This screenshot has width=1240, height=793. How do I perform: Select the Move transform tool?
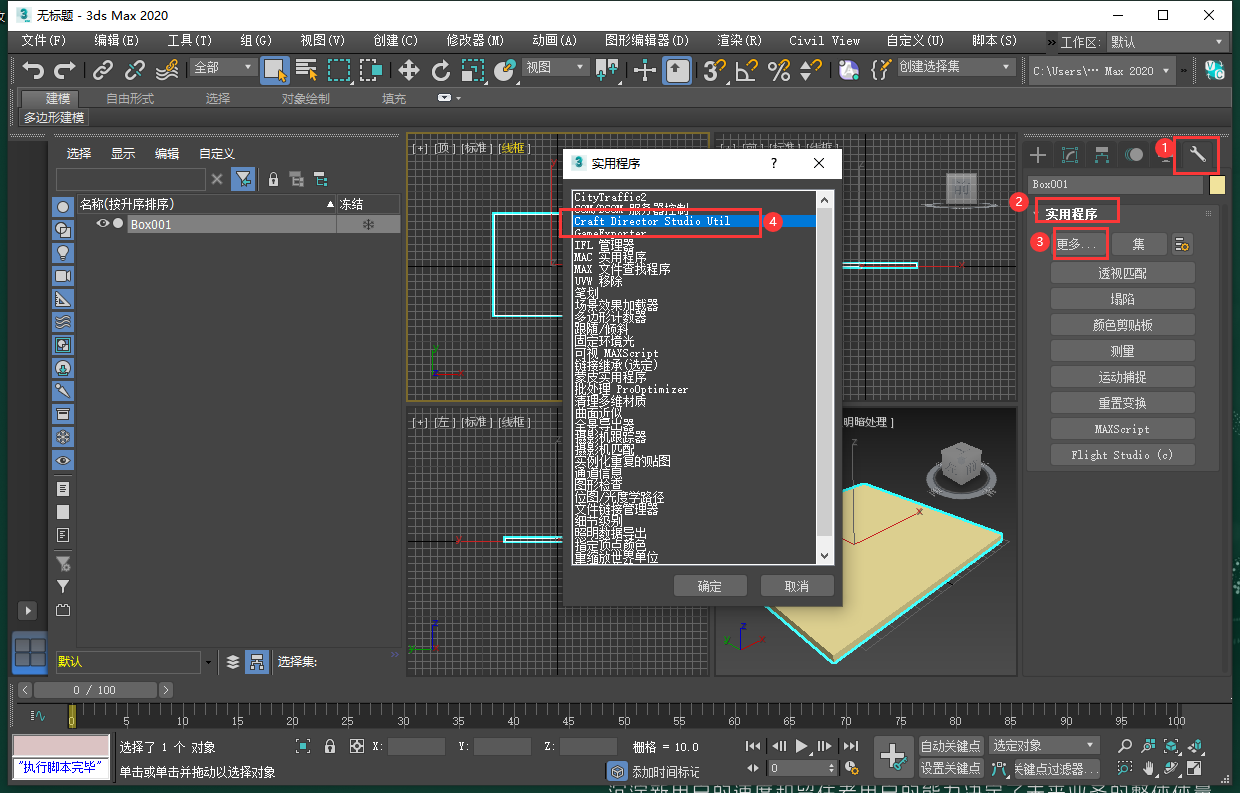(x=408, y=70)
